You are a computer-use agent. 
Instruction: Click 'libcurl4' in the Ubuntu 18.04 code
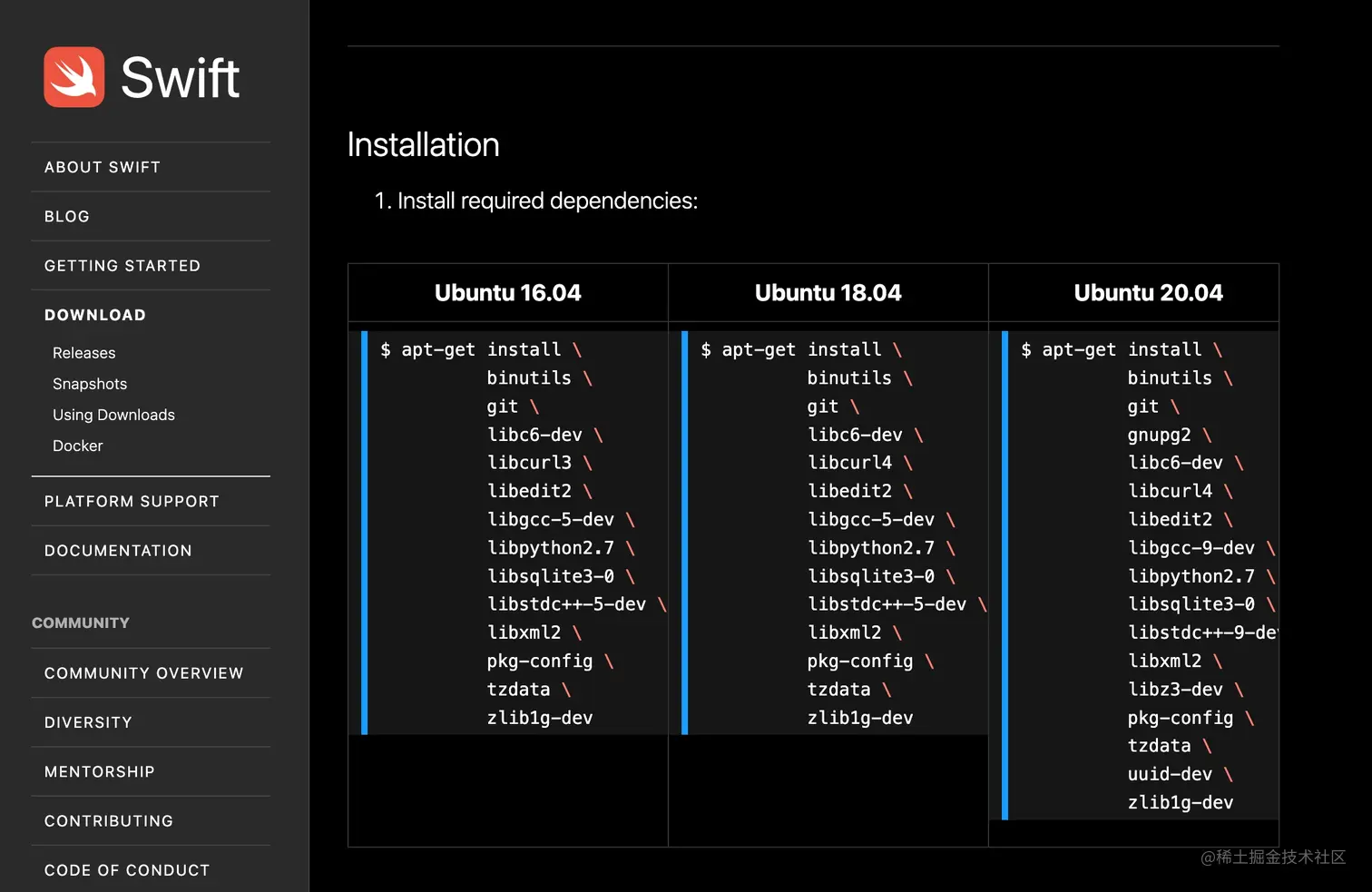click(850, 463)
